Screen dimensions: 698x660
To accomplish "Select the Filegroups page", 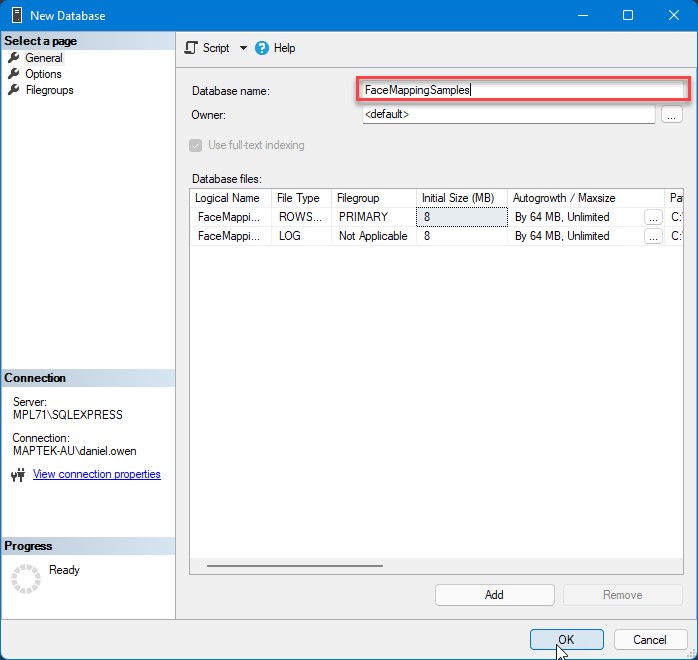I will point(49,90).
